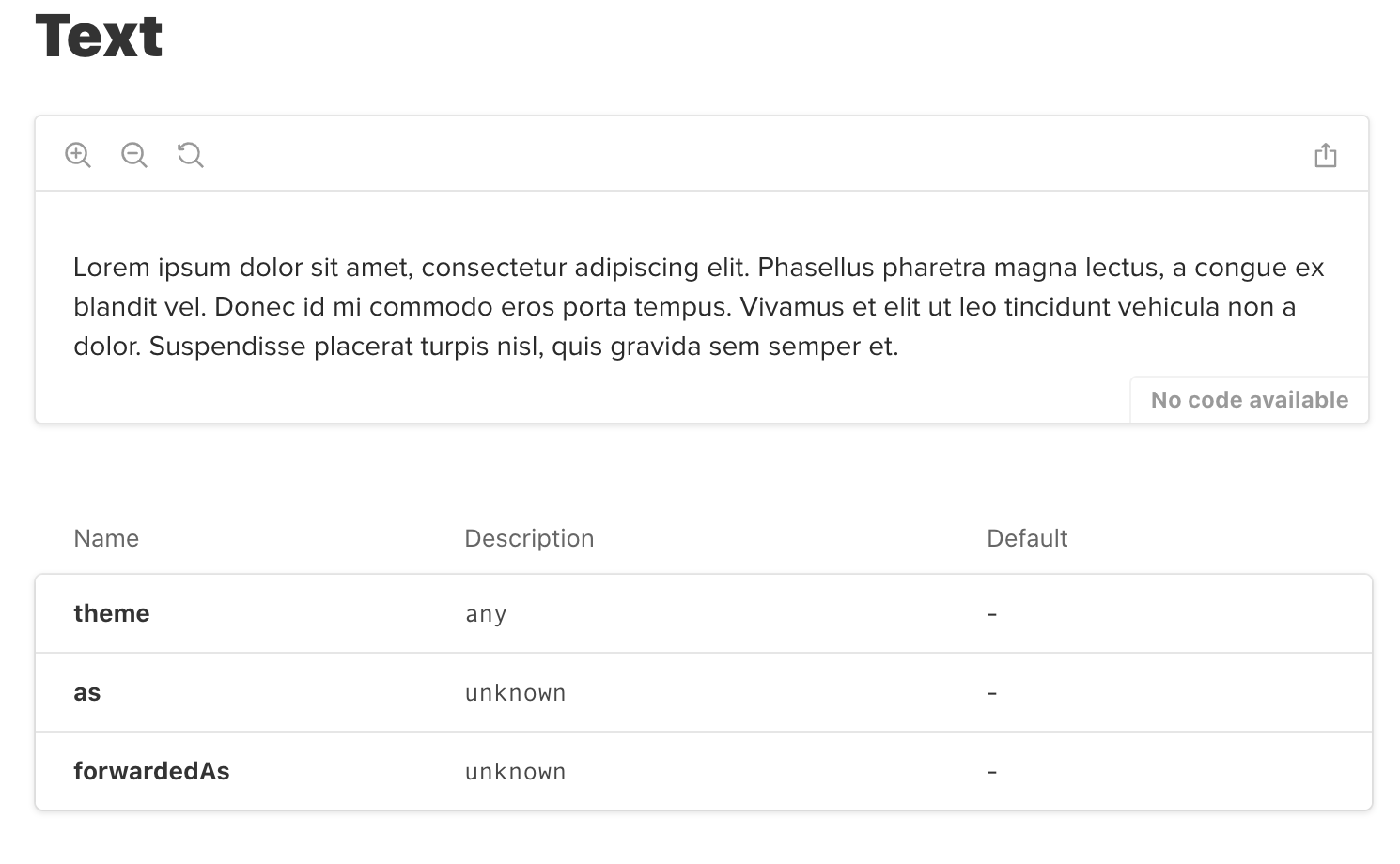Select the theme prop name

pyautogui.click(x=112, y=613)
